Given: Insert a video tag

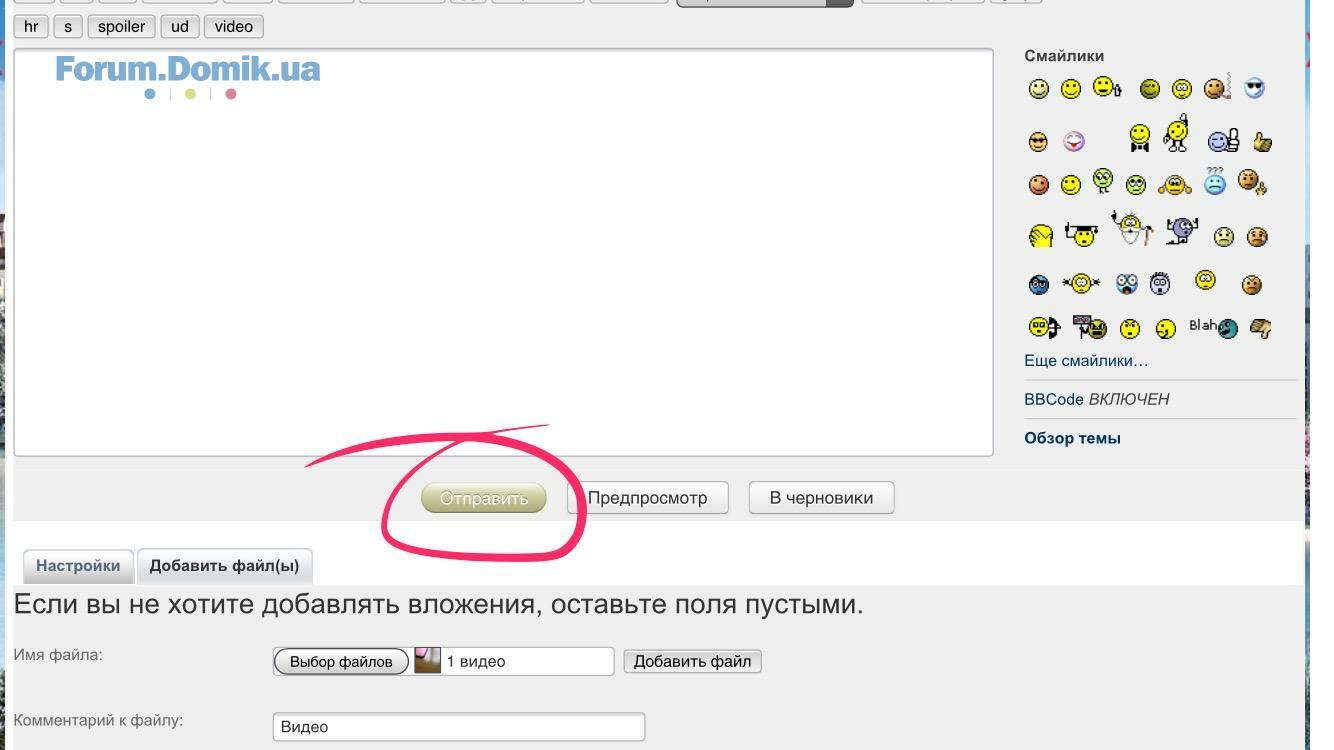Looking at the screenshot, I should click(234, 26).
